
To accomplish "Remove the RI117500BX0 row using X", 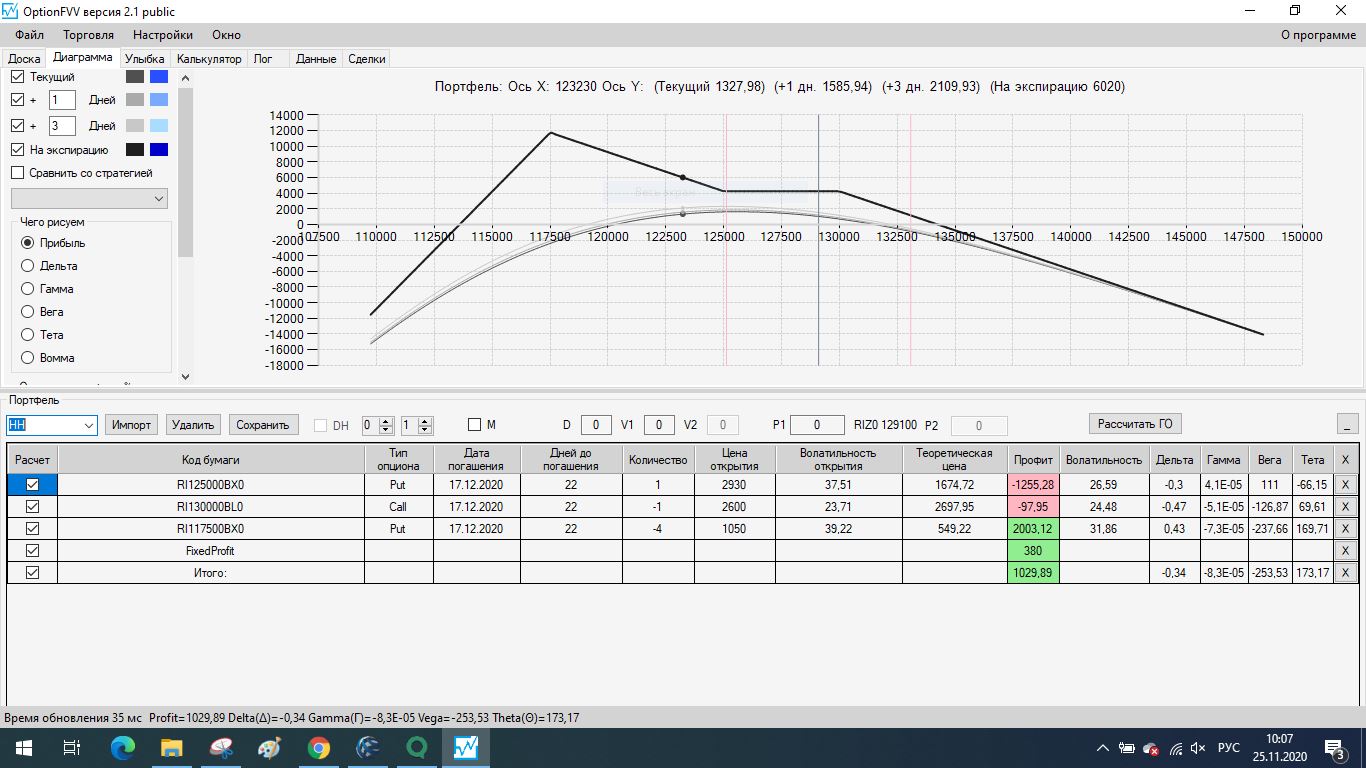I will tap(1345, 529).
